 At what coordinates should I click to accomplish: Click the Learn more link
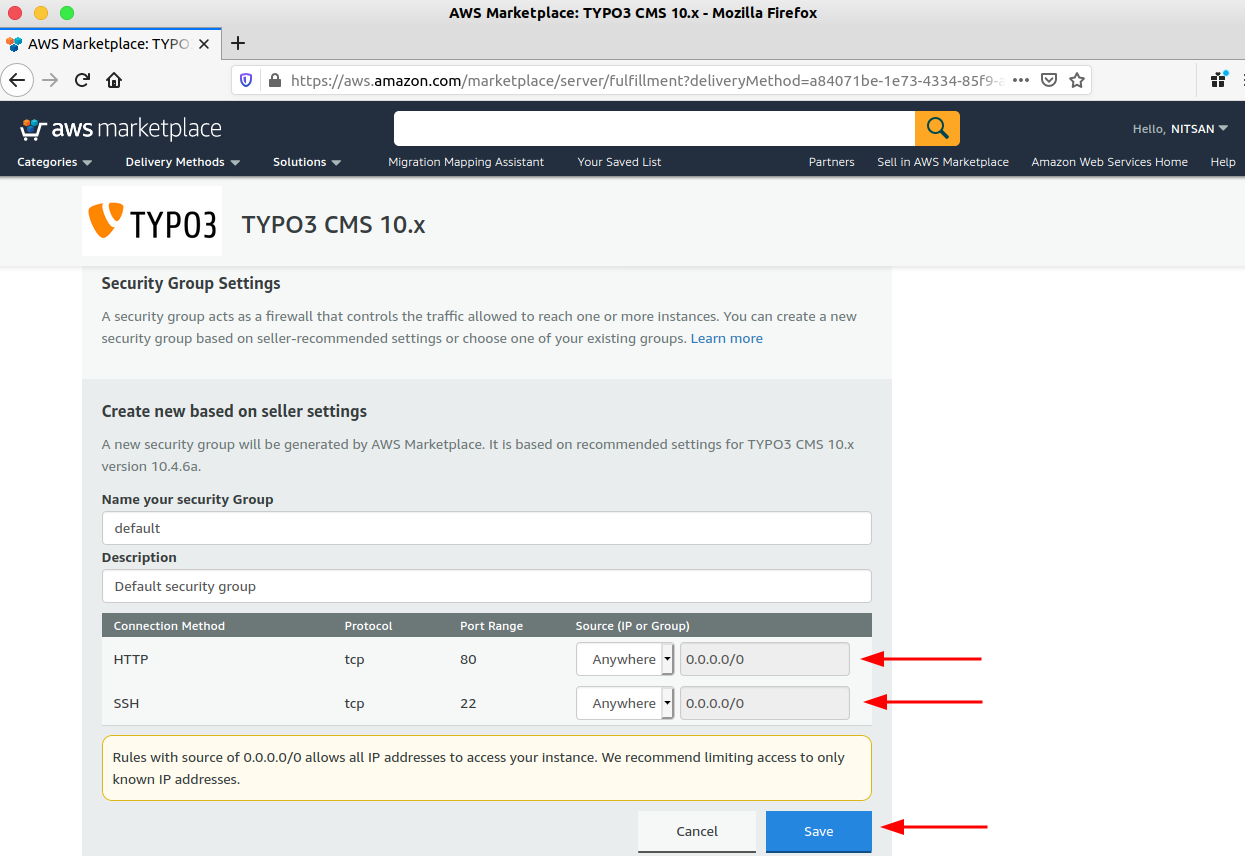pyautogui.click(x=727, y=339)
